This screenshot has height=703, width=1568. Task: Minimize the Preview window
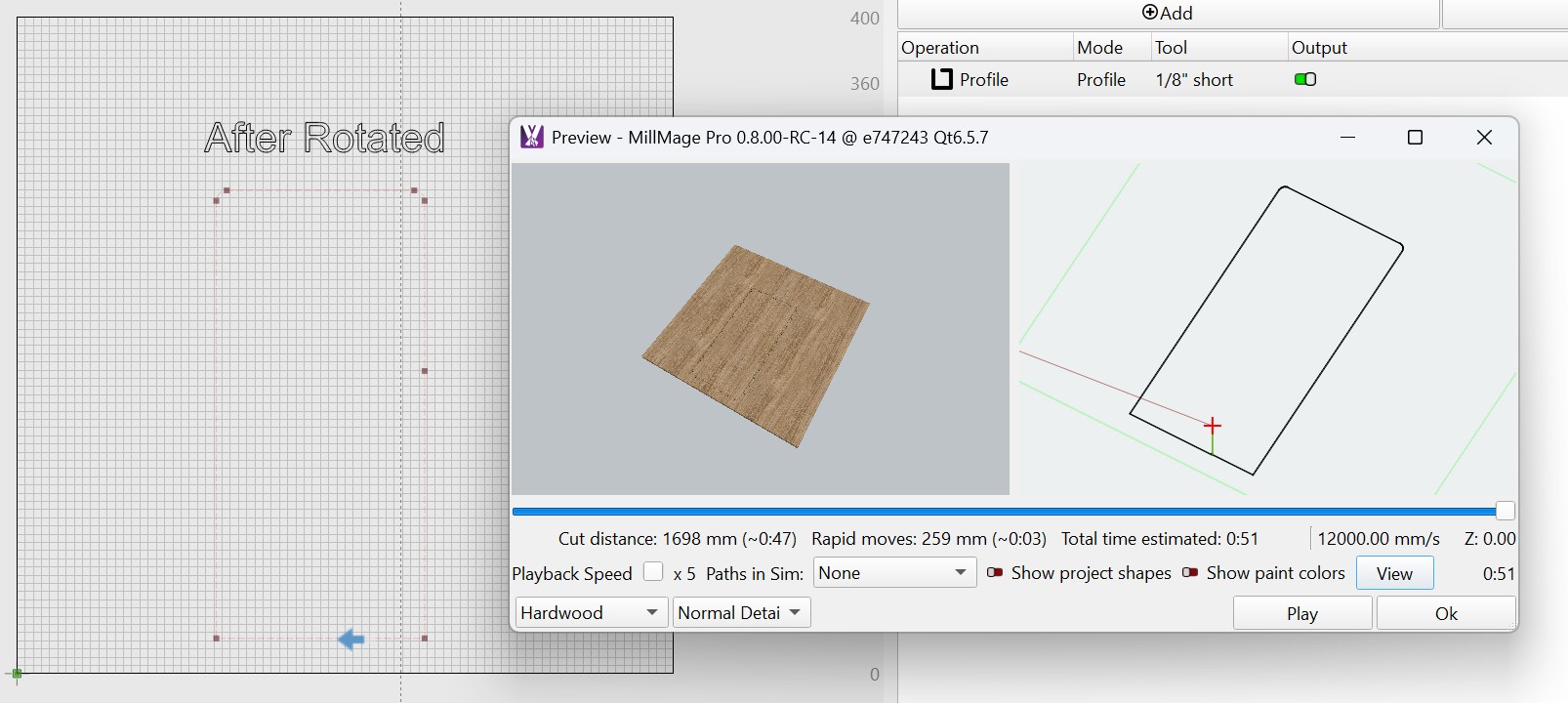tap(1348, 138)
